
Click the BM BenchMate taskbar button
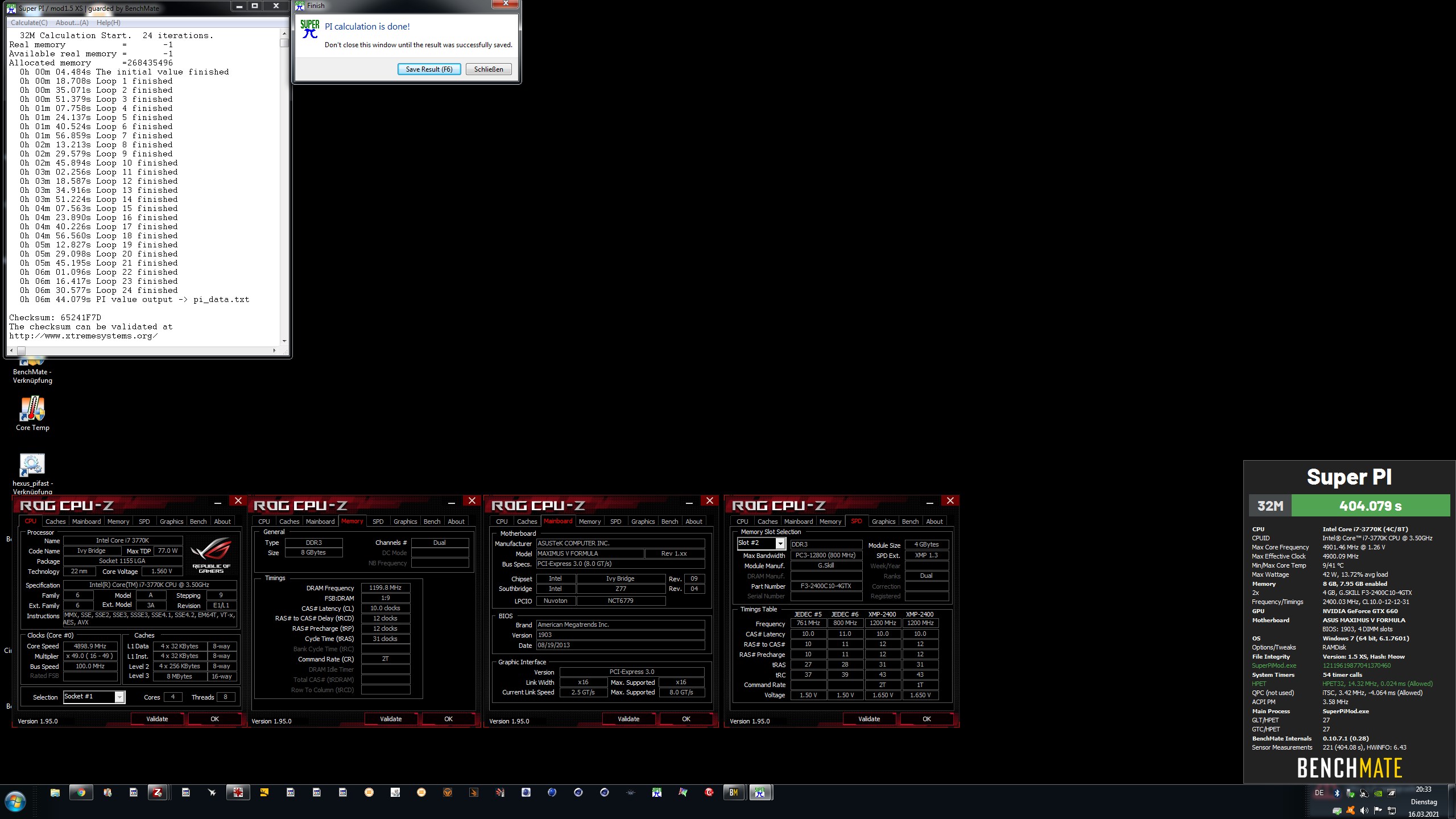coord(734,792)
